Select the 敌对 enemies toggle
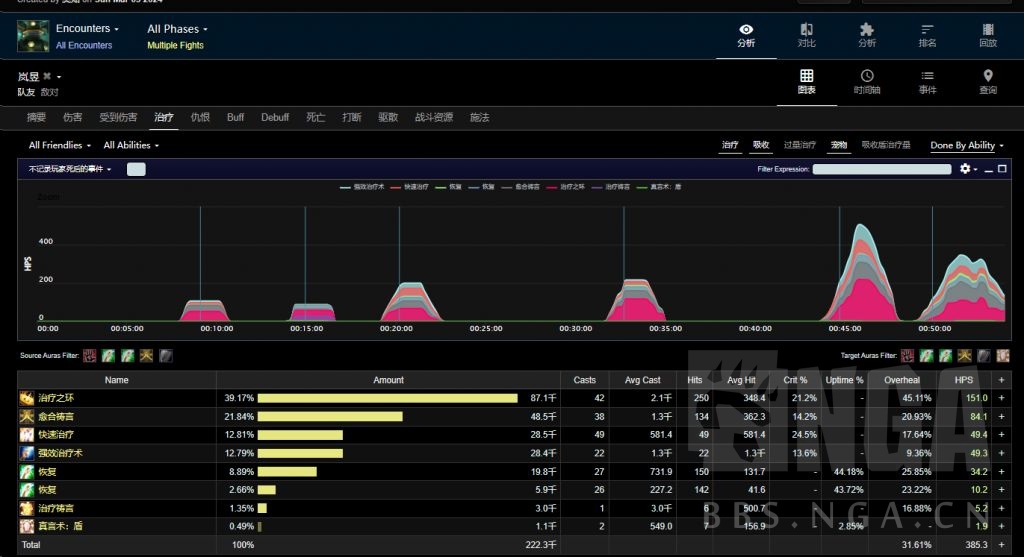1024x557 pixels. (x=50, y=92)
